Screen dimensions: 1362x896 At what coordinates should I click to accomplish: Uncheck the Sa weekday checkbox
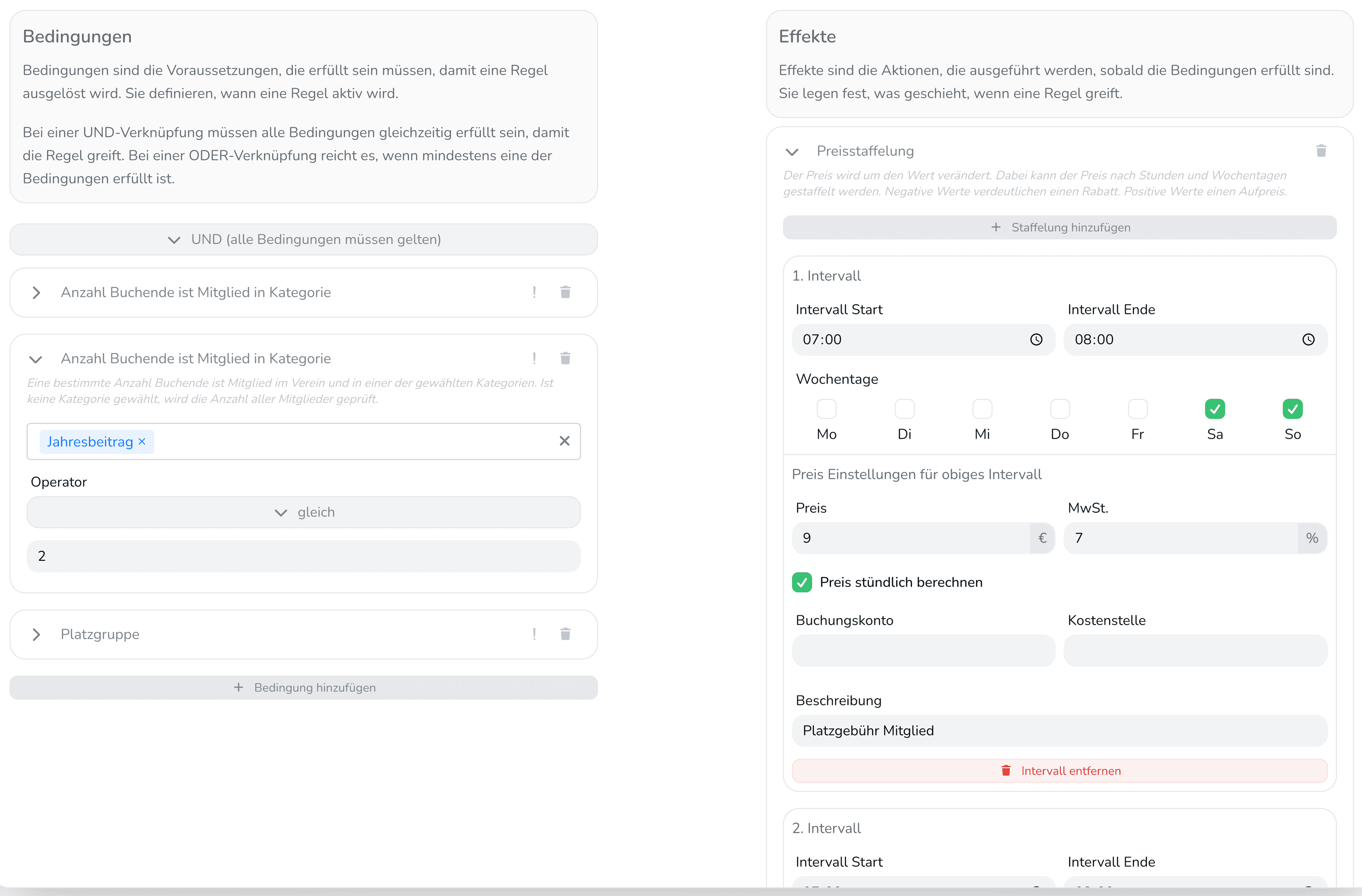click(1214, 409)
